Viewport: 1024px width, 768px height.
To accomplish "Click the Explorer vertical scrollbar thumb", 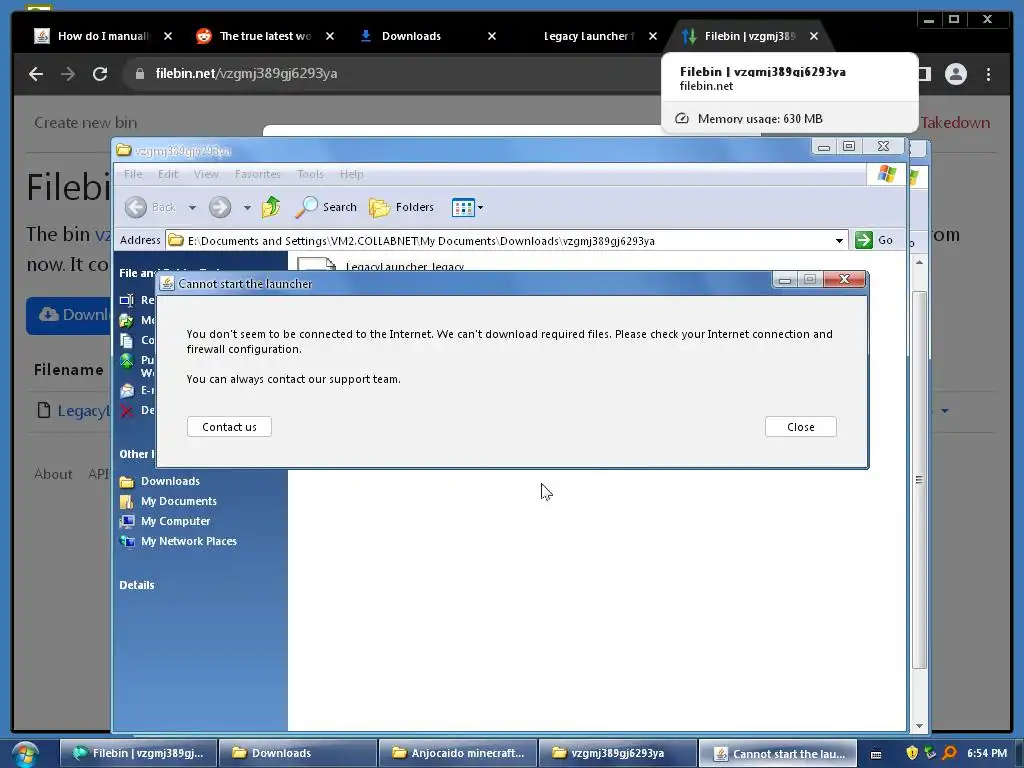I will point(919,480).
